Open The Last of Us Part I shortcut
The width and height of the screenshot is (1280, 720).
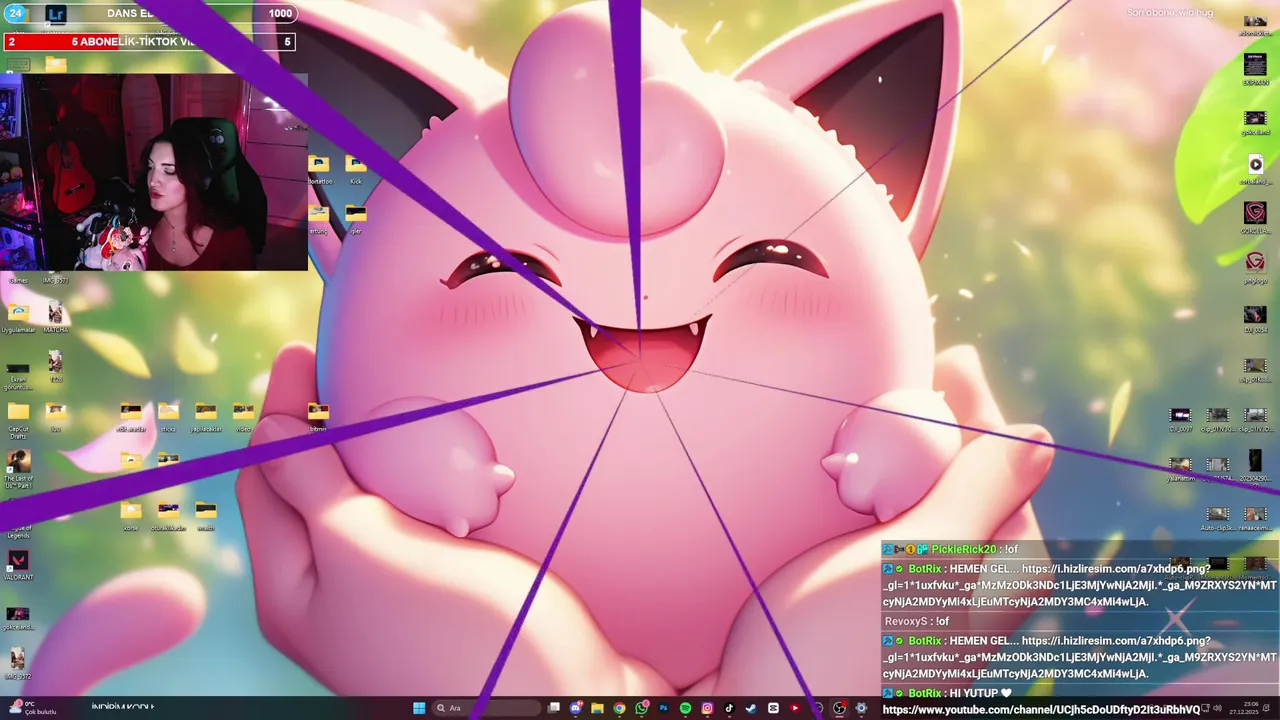pos(18,468)
